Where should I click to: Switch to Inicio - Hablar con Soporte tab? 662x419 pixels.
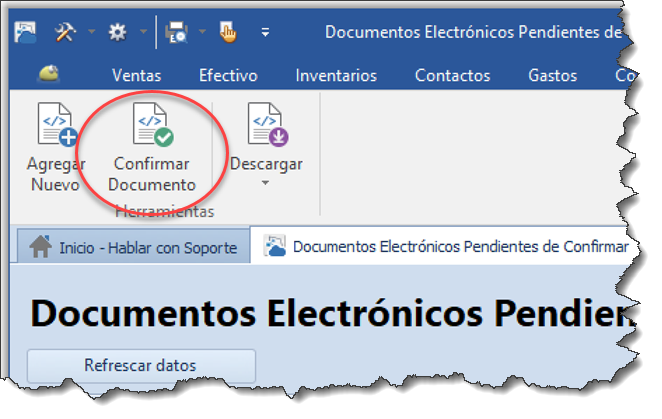click(133, 247)
